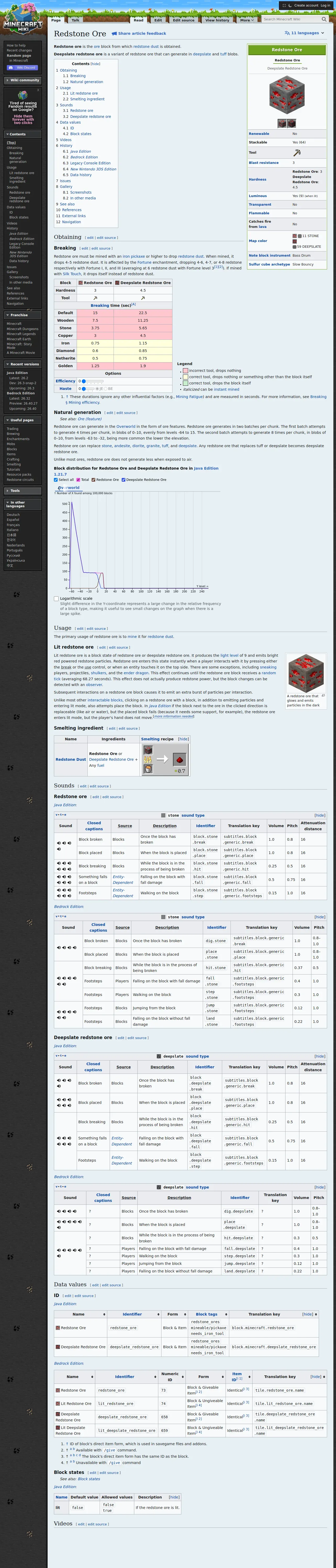Open Random page in the sidebar
336x1568 pixels.
click(19, 55)
